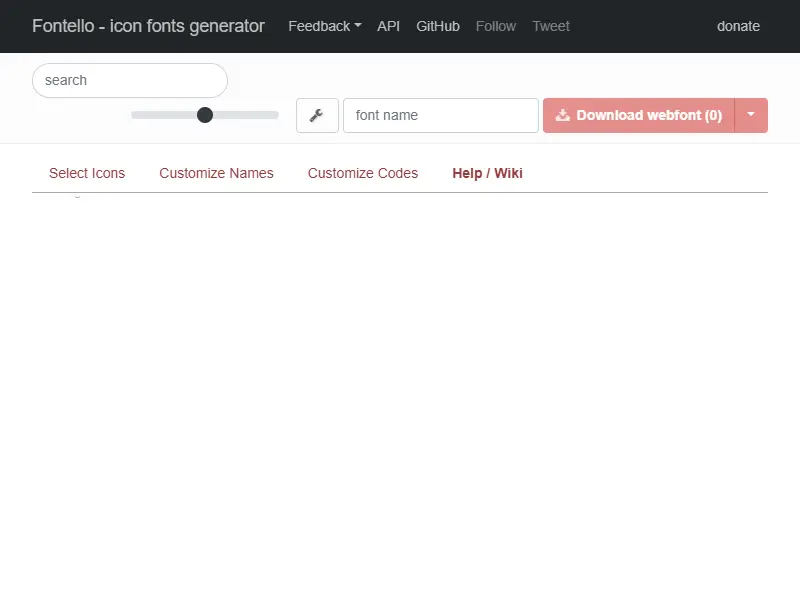Expand the download options arrow

coord(751,115)
